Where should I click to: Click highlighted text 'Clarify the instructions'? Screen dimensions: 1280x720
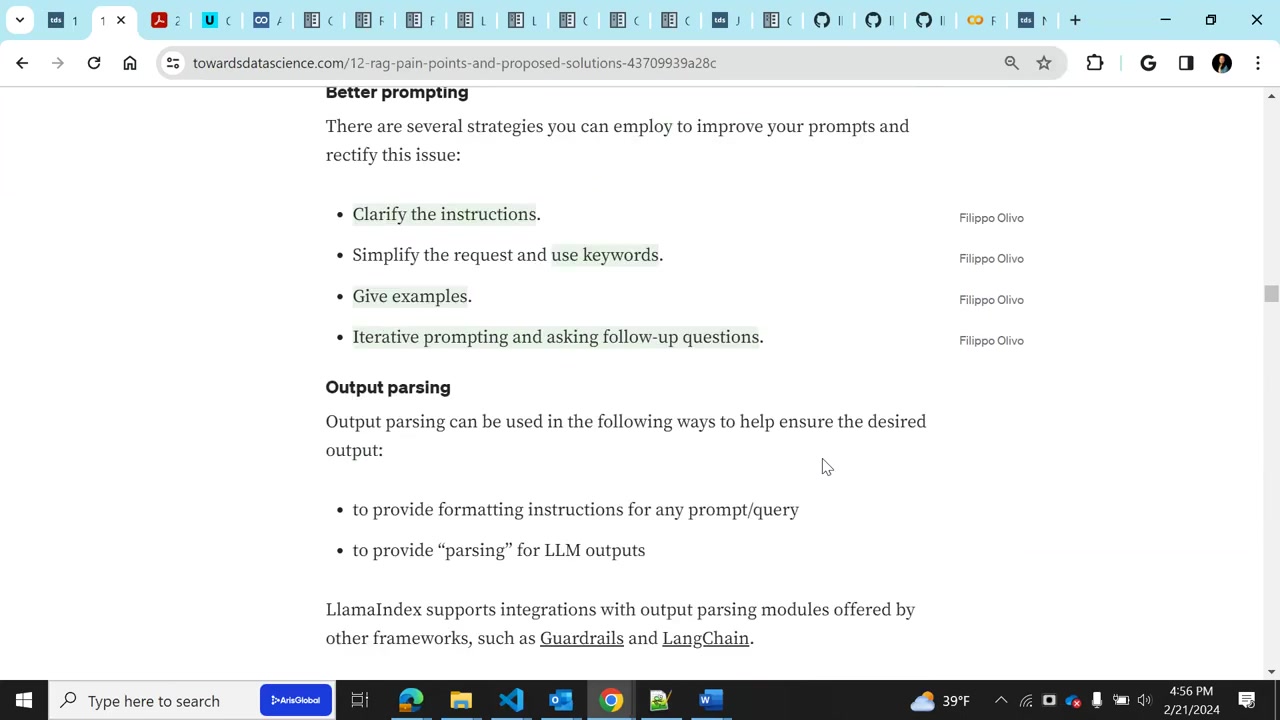click(444, 214)
